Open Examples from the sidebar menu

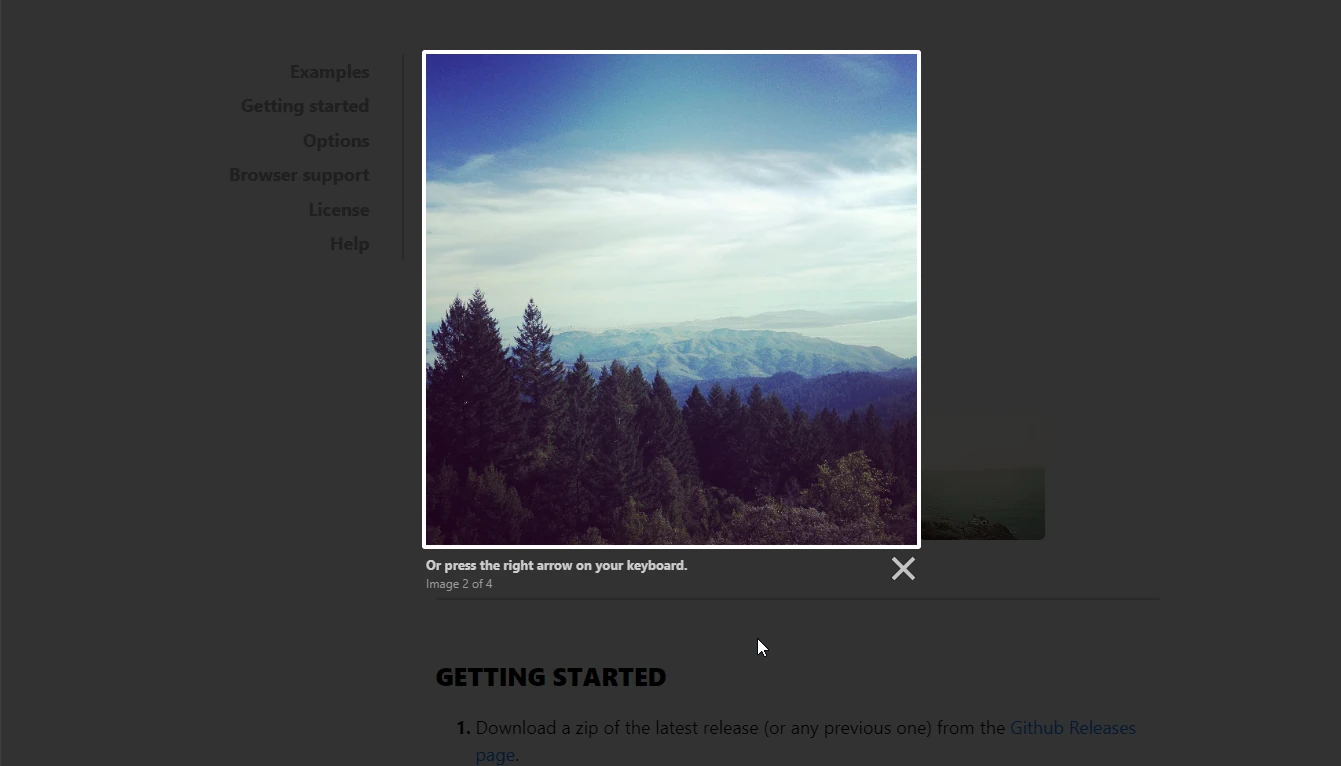tap(329, 71)
